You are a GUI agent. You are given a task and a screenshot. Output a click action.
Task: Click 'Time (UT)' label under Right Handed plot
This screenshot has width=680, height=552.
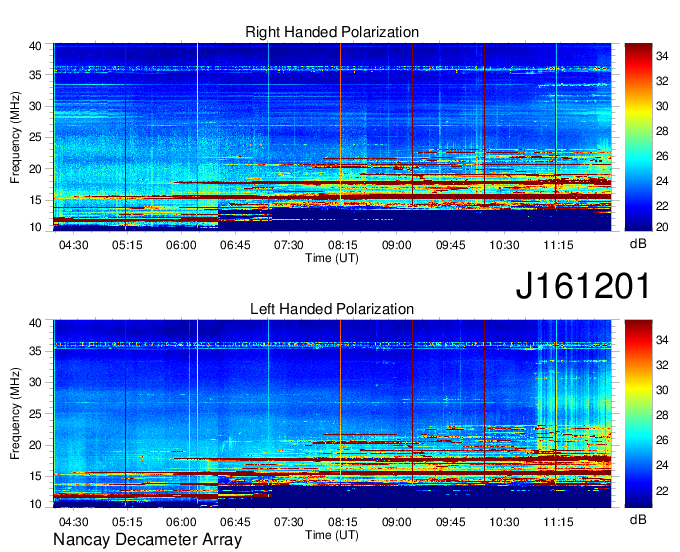tap(332, 258)
